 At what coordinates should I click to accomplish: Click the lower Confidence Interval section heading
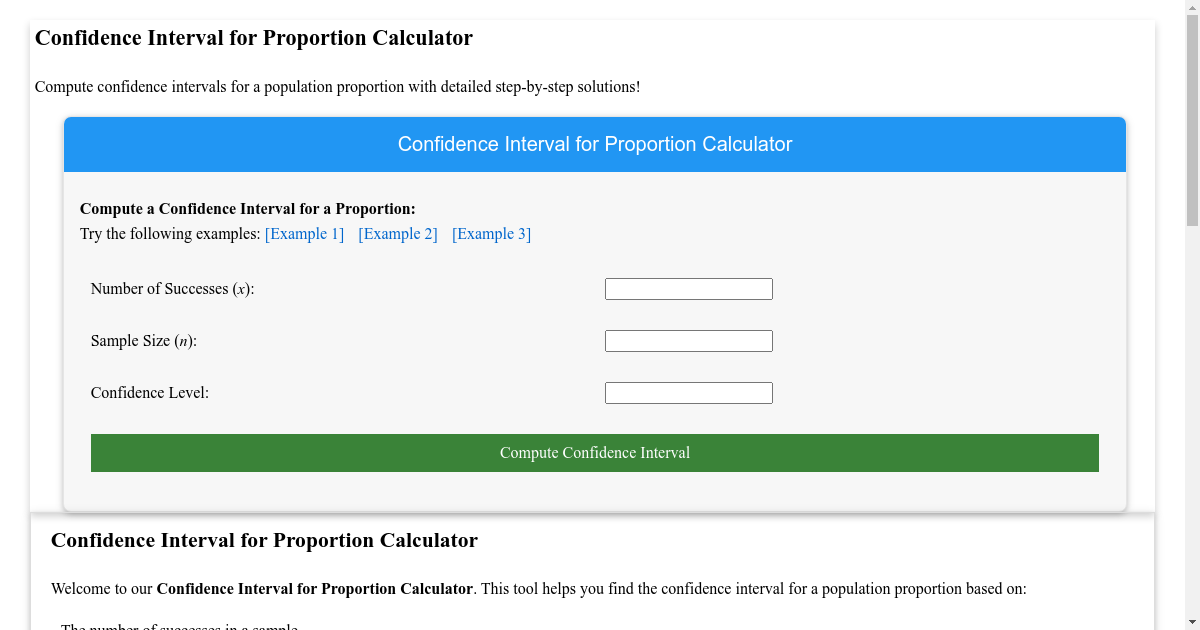(265, 540)
